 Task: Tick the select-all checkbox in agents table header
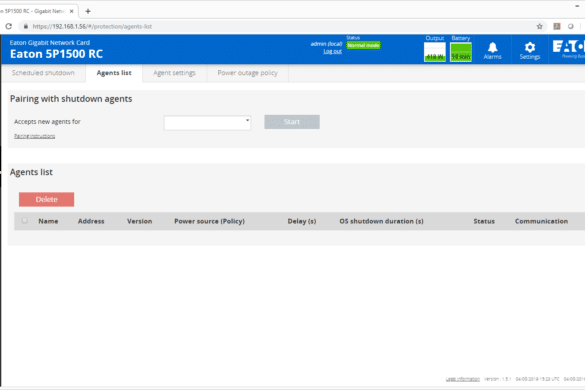pos(25,221)
